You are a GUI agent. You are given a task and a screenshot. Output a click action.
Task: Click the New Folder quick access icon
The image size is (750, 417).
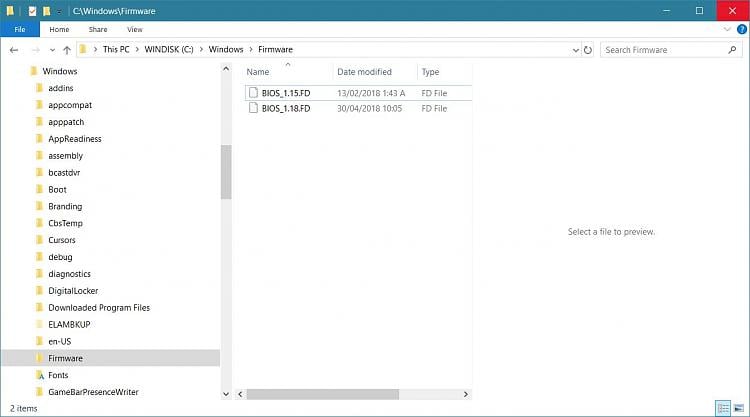click(46, 11)
